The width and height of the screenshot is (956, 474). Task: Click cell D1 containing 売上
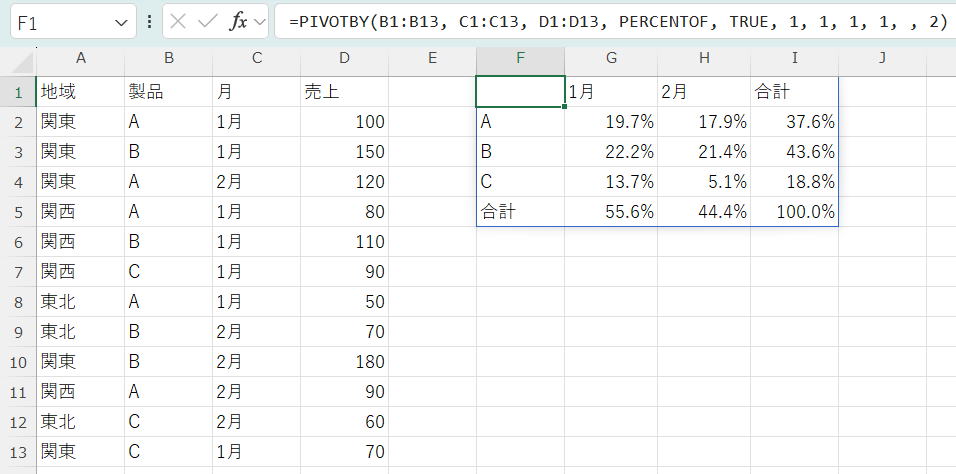tap(344, 92)
